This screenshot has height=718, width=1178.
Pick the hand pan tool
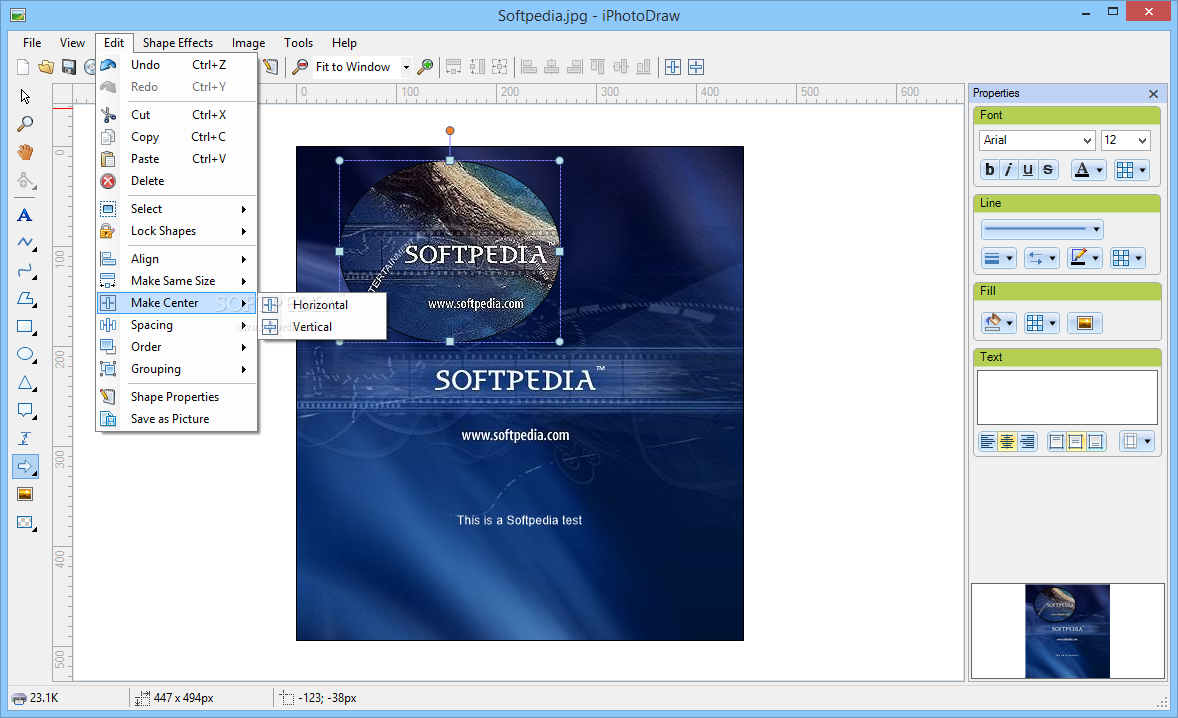click(25, 152)
